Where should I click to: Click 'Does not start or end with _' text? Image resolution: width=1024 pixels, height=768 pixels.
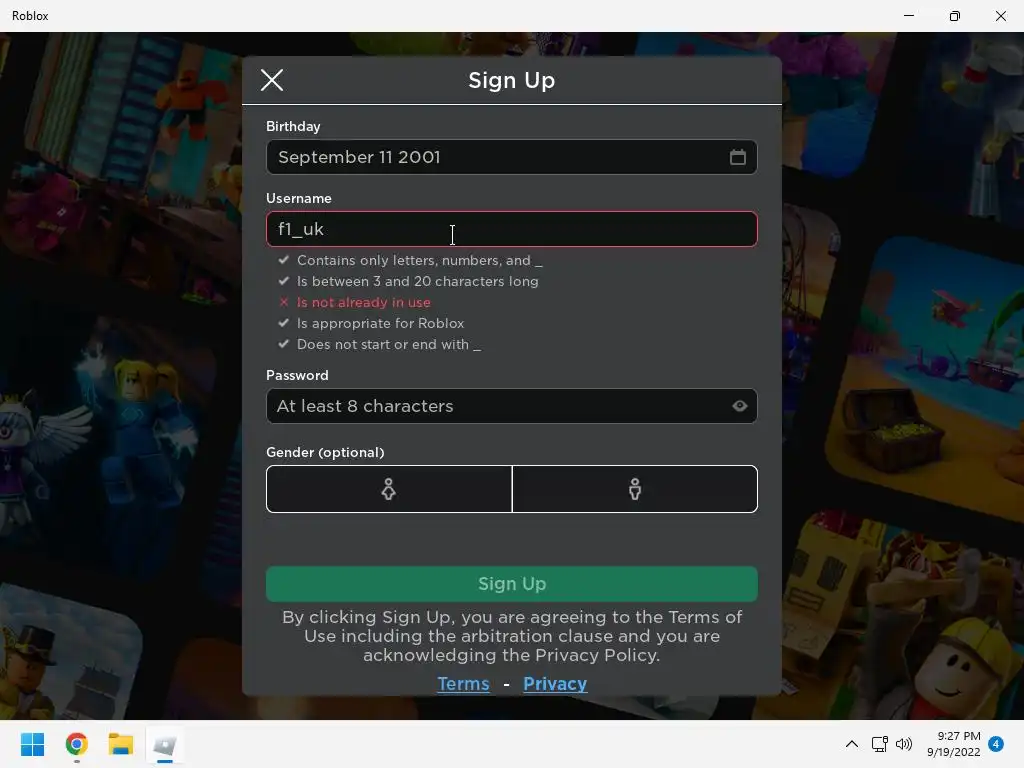pos(389,344)
